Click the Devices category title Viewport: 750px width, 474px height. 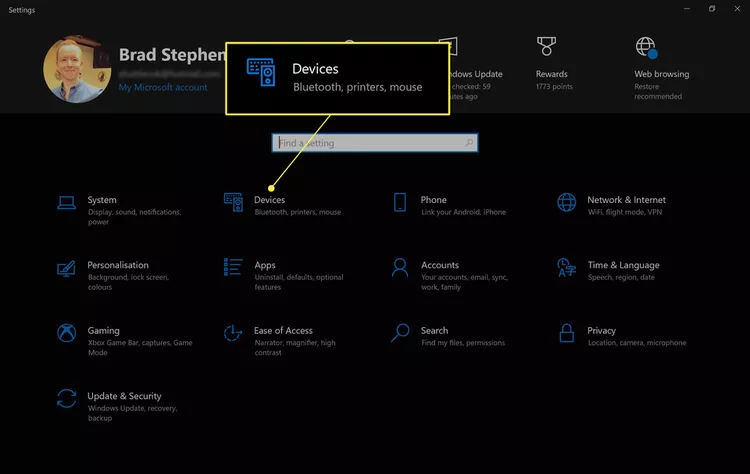point(269,200)
